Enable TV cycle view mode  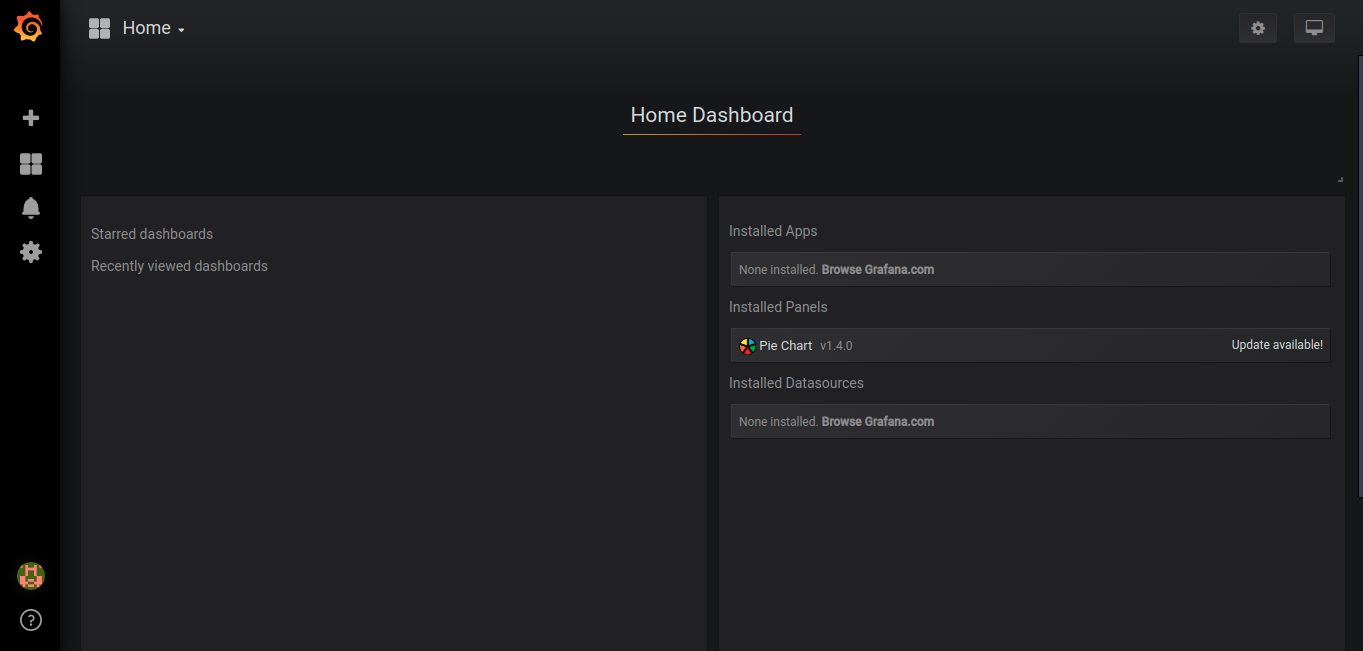click(x=1314, y=28)
